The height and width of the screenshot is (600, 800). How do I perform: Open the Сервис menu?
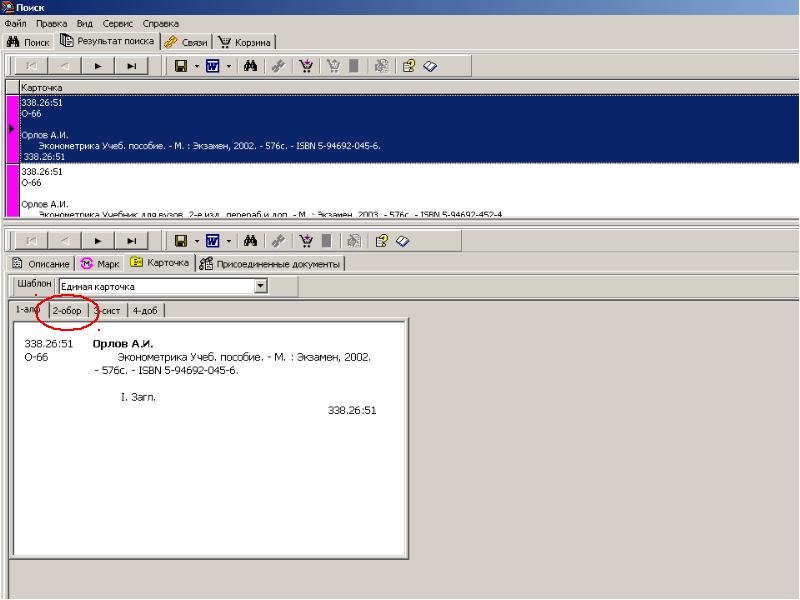[x=118, y=23]
